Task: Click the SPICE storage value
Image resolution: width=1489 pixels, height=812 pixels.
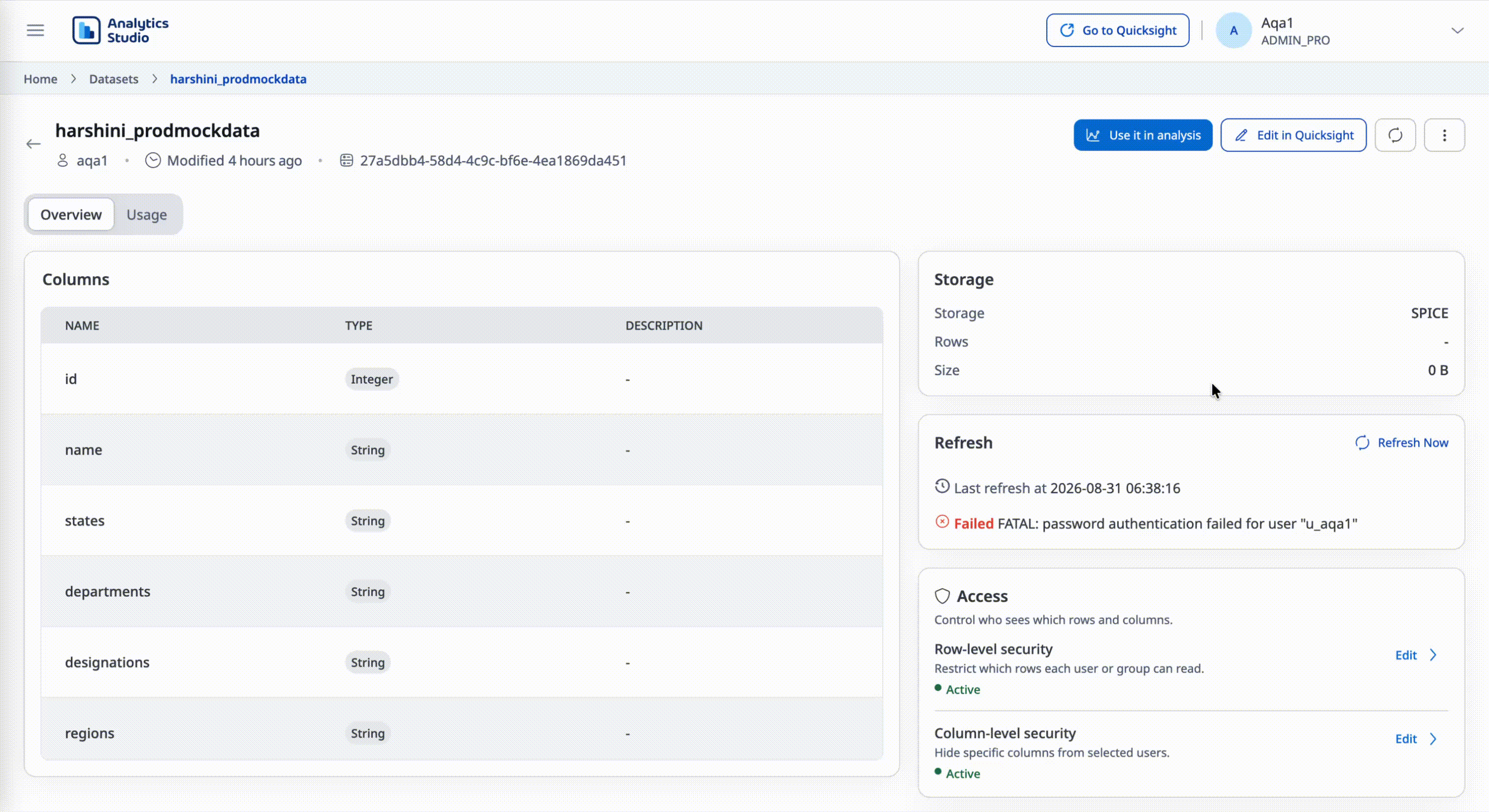Action: point(1429,313)
